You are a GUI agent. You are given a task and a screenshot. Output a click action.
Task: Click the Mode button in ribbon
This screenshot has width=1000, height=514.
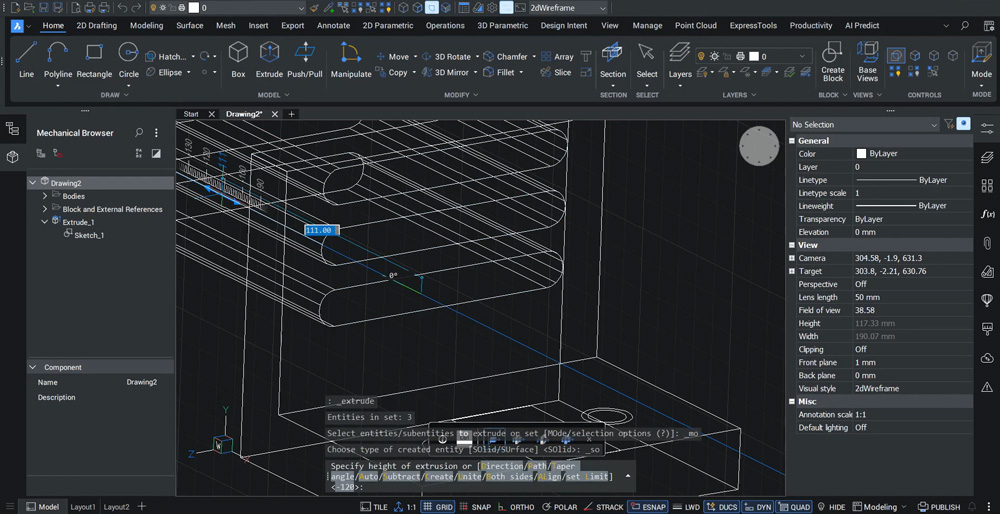coord(982,61)
